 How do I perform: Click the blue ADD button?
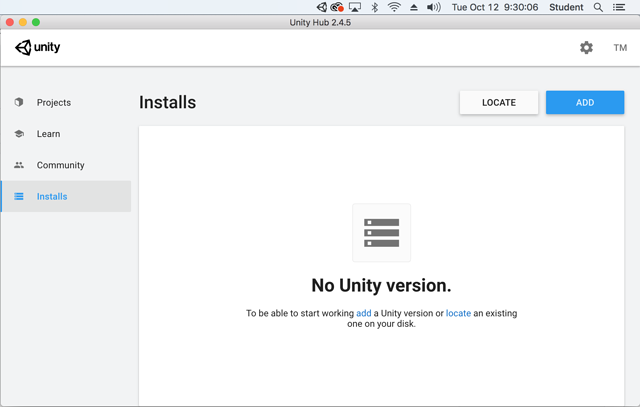(585, 102)
